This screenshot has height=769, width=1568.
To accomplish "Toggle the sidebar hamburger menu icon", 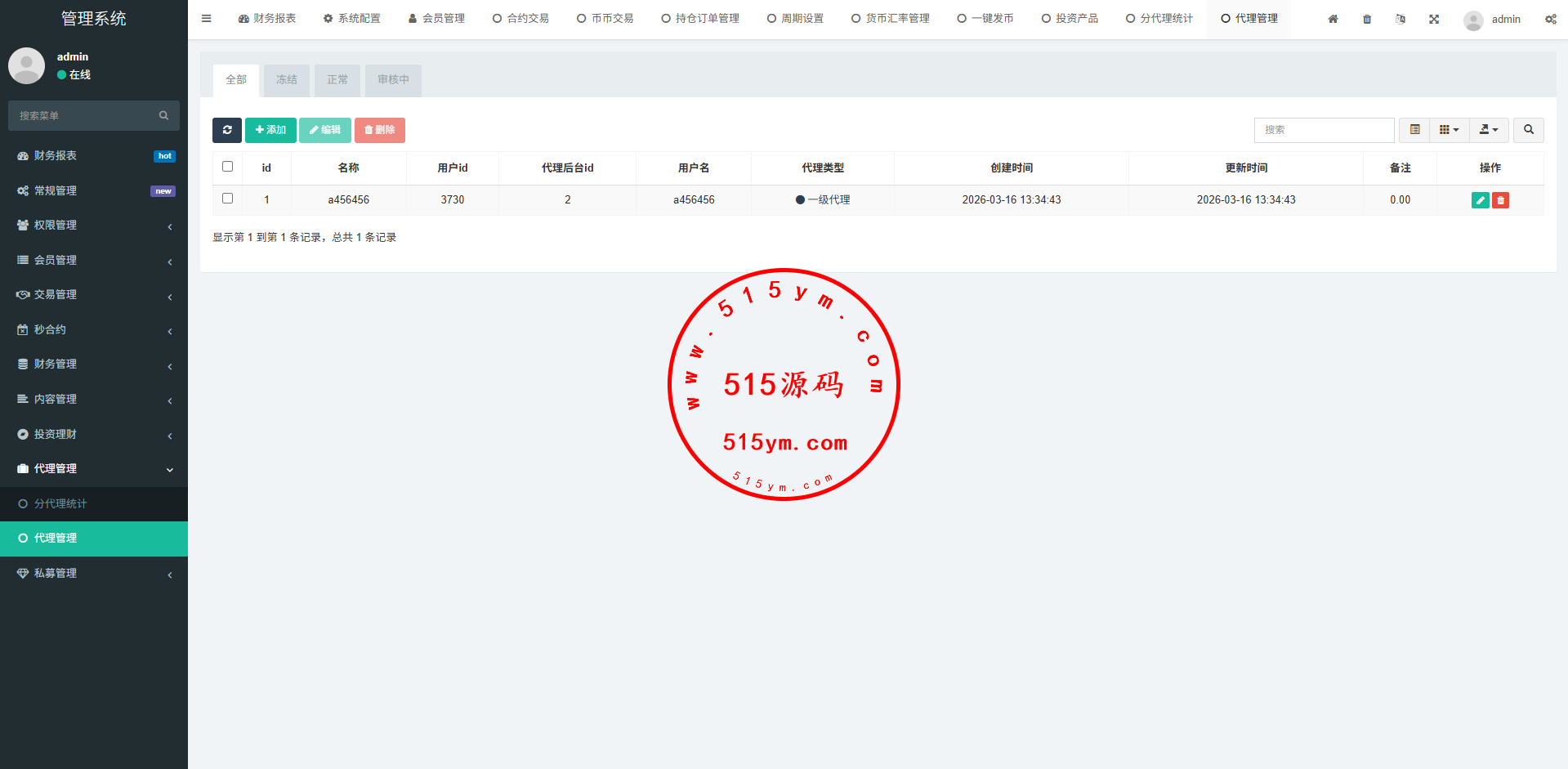I will coord(207,19).
